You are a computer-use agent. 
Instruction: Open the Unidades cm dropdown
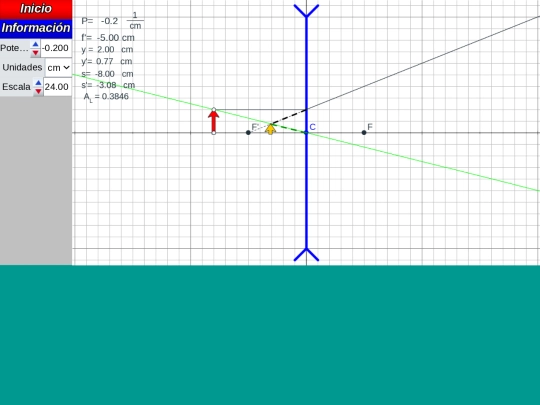coord(58,68)
